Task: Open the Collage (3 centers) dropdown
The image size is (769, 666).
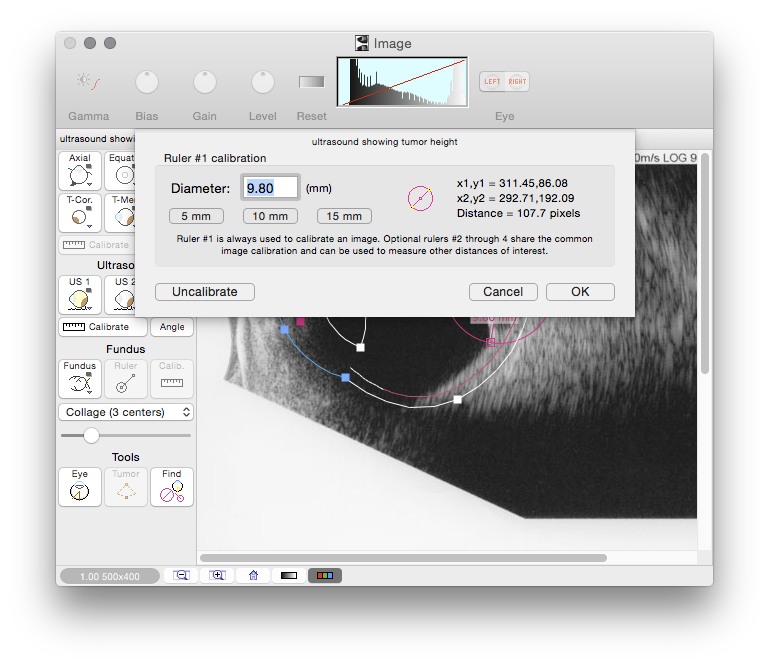Action: (x=126, y=412)
